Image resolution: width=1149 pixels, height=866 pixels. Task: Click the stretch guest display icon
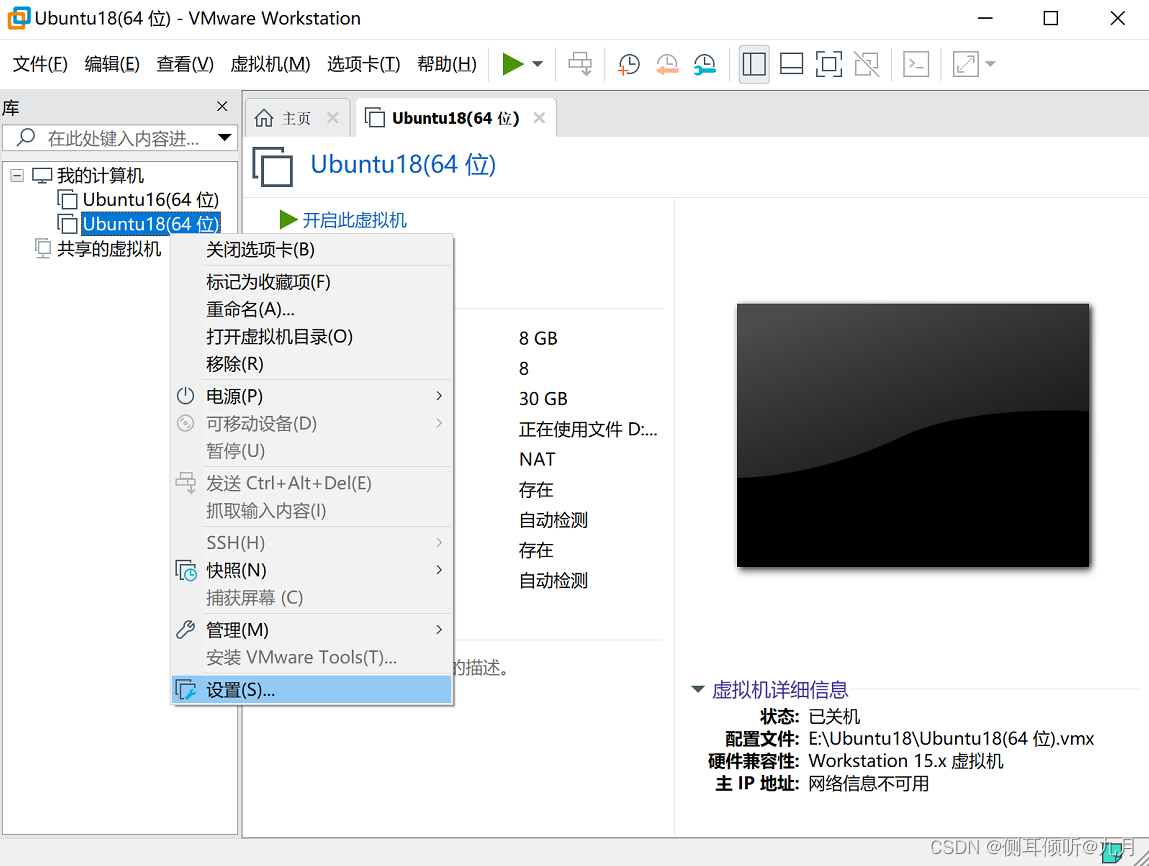click(965, 64)
